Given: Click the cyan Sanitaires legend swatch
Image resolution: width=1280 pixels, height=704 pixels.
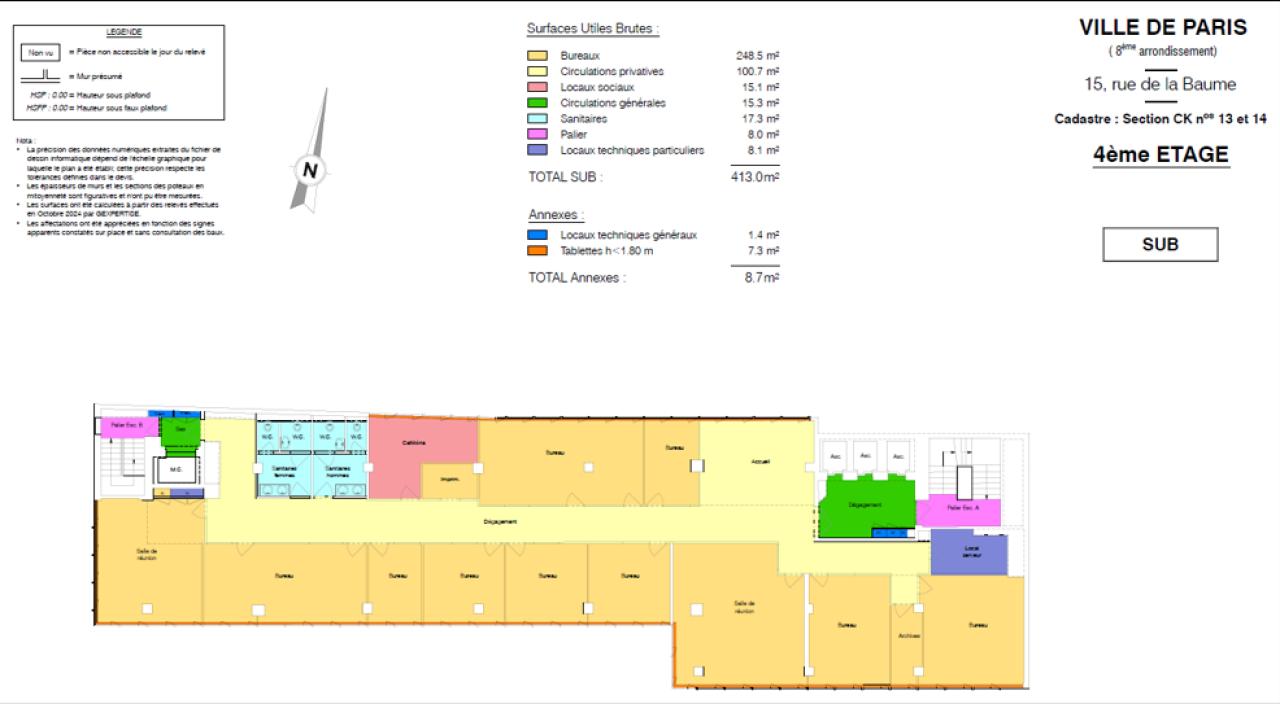Looking at the screenshot, I should [x=537, y=119].
